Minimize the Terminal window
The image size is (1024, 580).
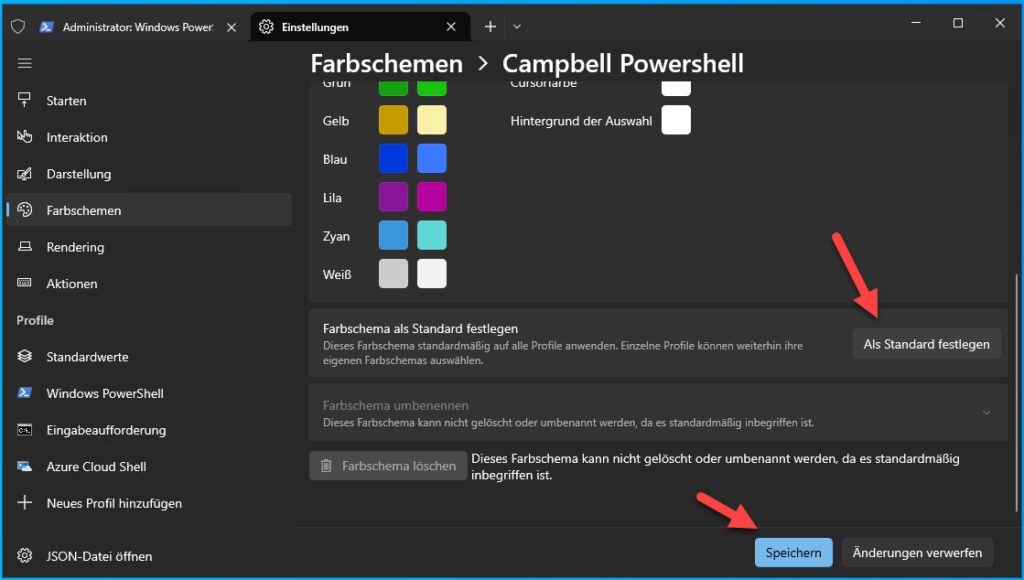[916, 23]
